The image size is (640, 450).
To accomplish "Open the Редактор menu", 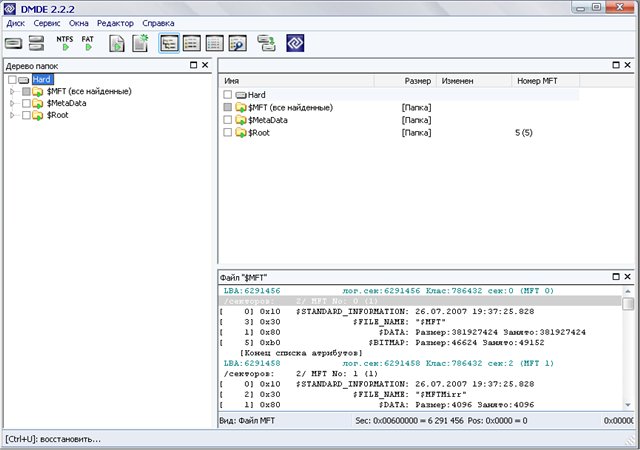I will [x=115, y=23].
